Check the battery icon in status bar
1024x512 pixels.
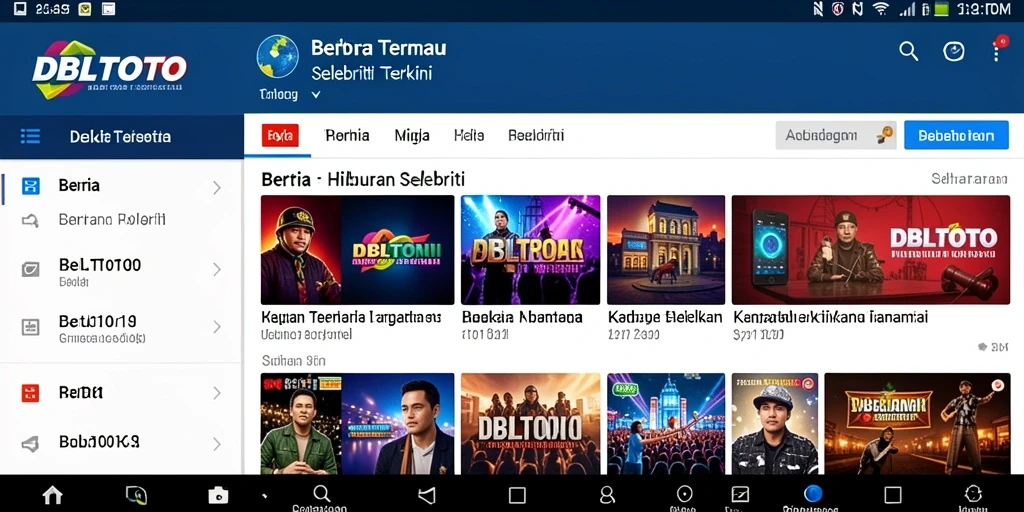point(941,9)
